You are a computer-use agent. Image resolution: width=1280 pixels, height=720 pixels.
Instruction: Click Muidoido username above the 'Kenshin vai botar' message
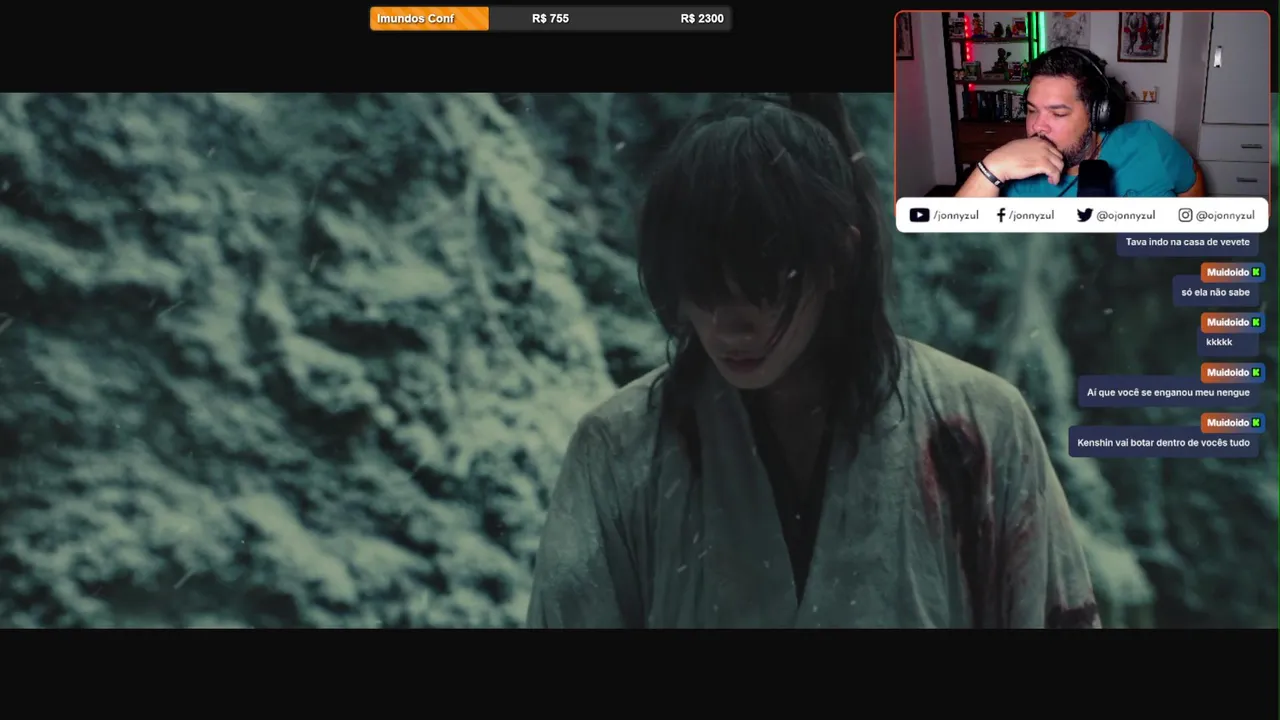click(x=1228, y=422)
